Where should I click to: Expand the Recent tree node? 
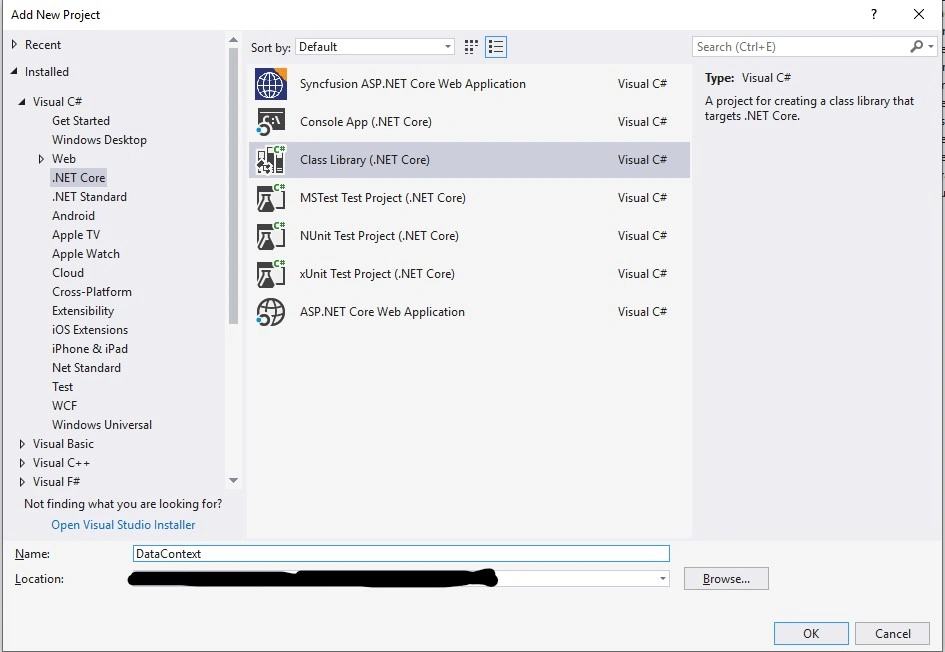click(x=14, y=45)
